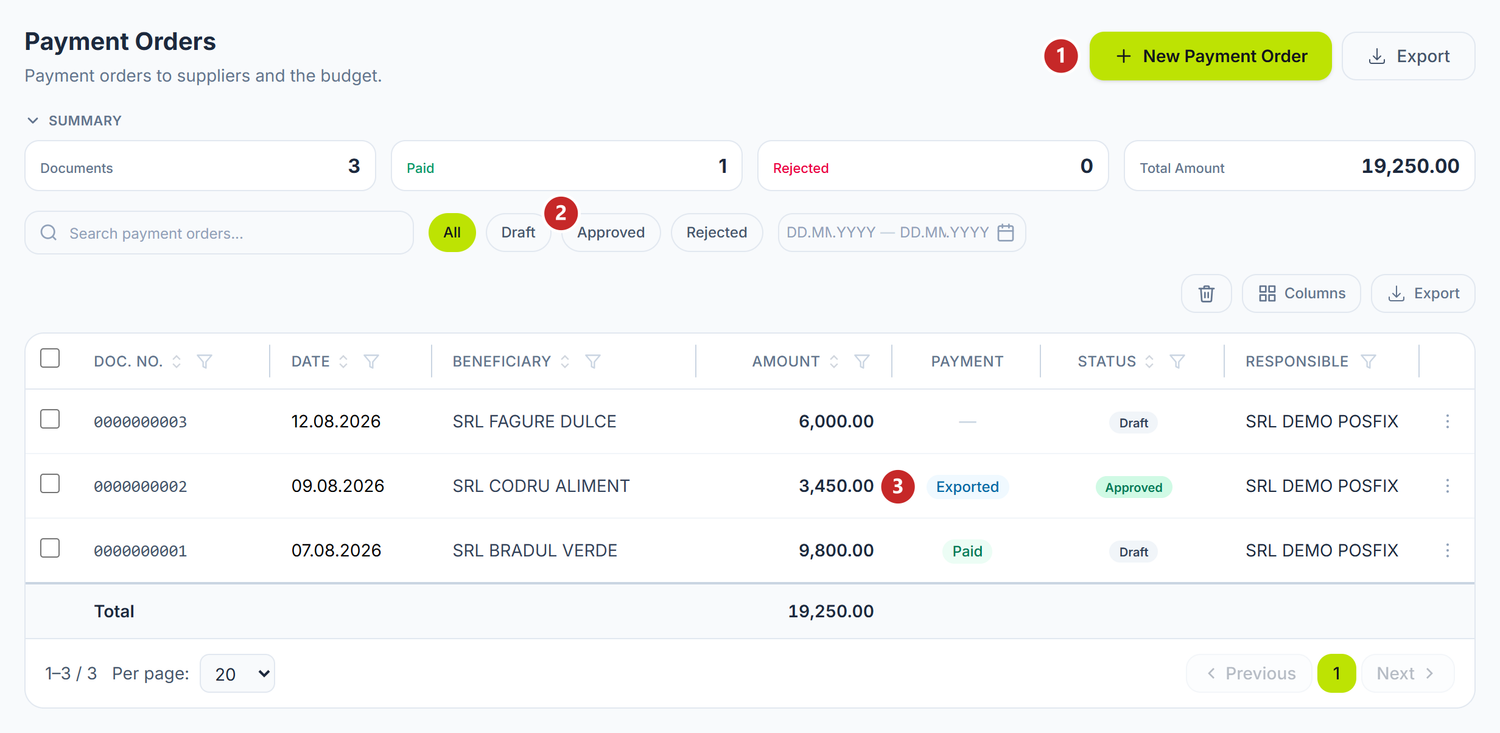The height and width of the screenshot is (733, 1500).
Task: Filter the AMOUNT column
Action: pyautogui.click(x=862, y=361)
